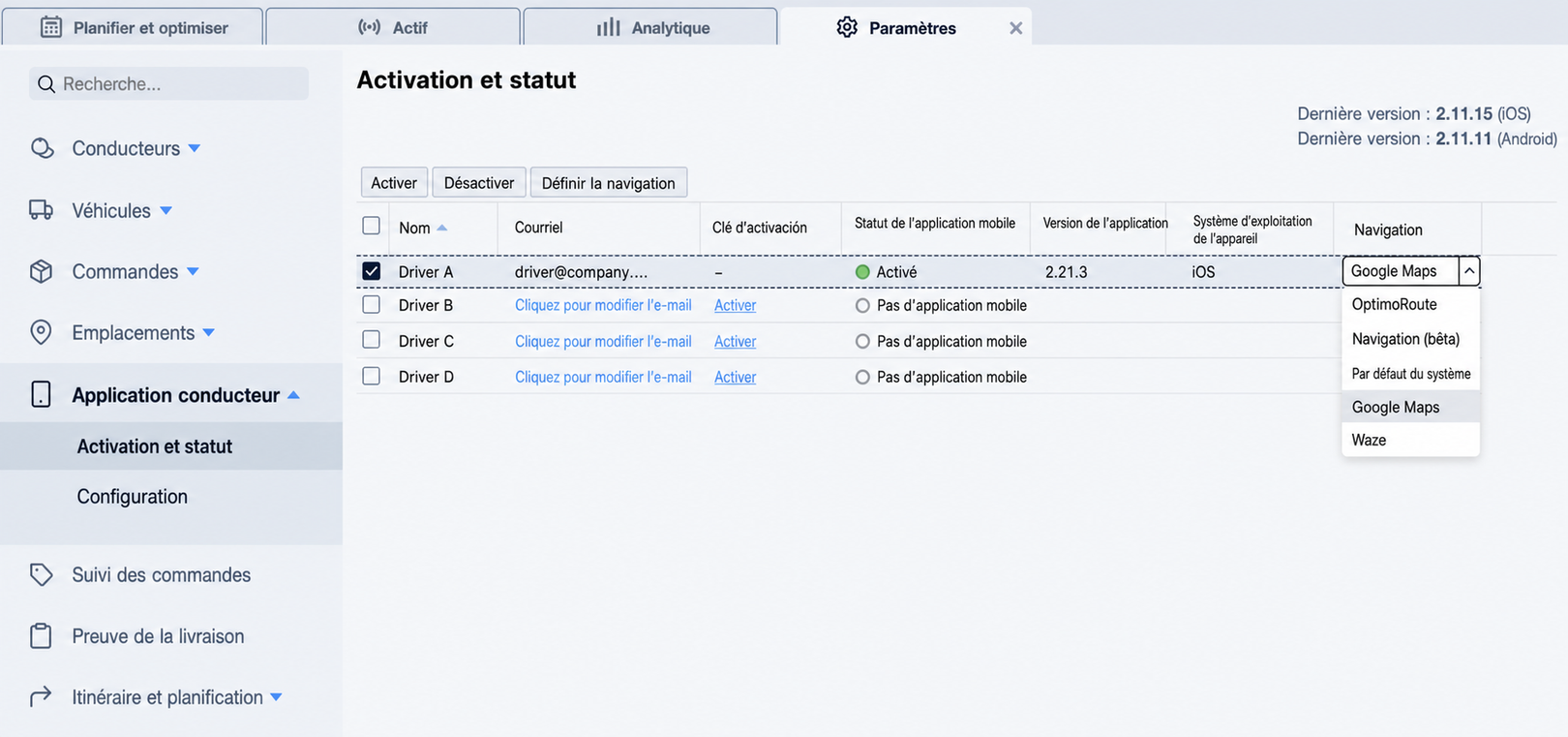Expand the Véhicules menu arrow
Screen dimensions: 1568x737
[166, 210]
